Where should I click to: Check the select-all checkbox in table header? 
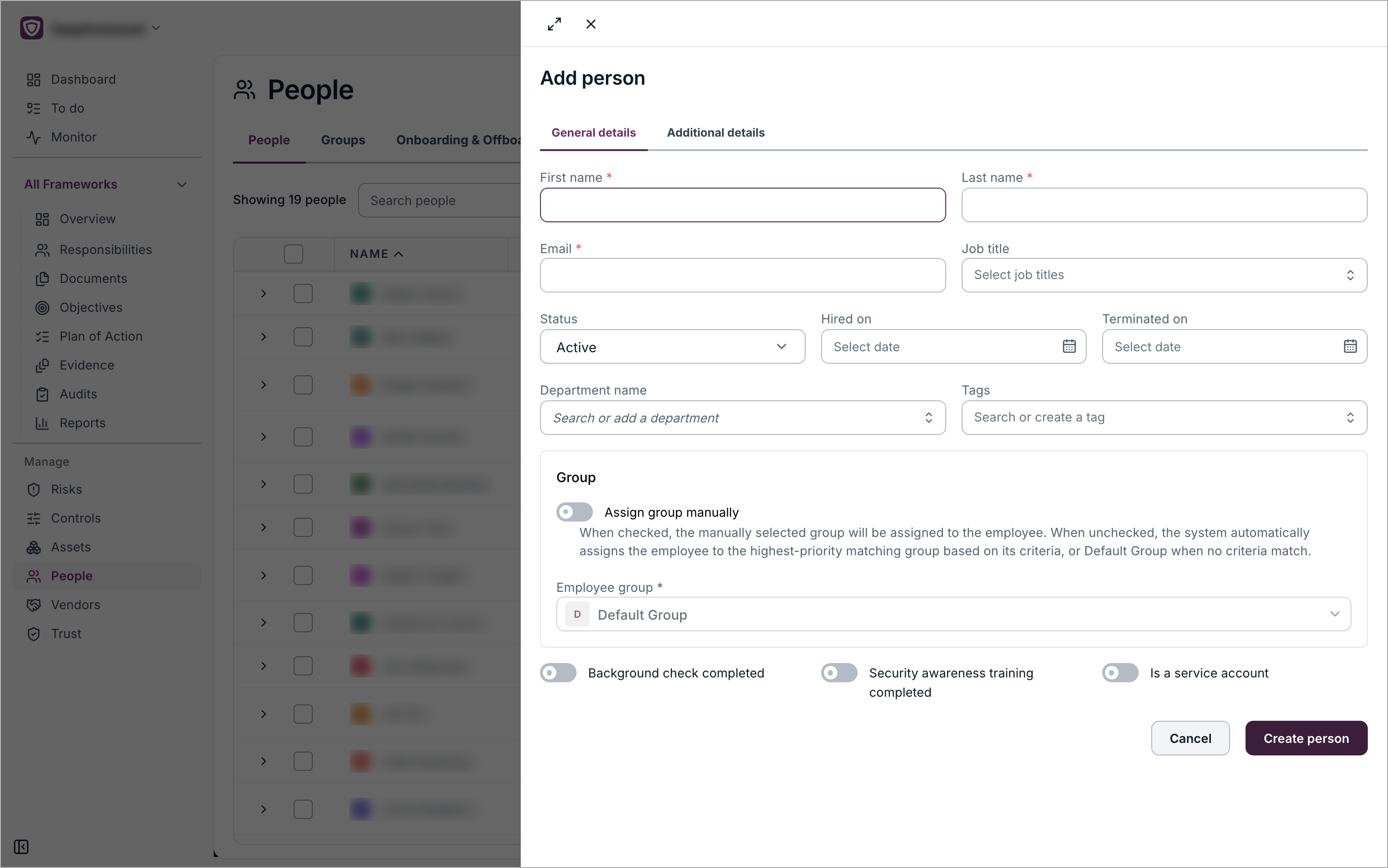pos(294,254)
